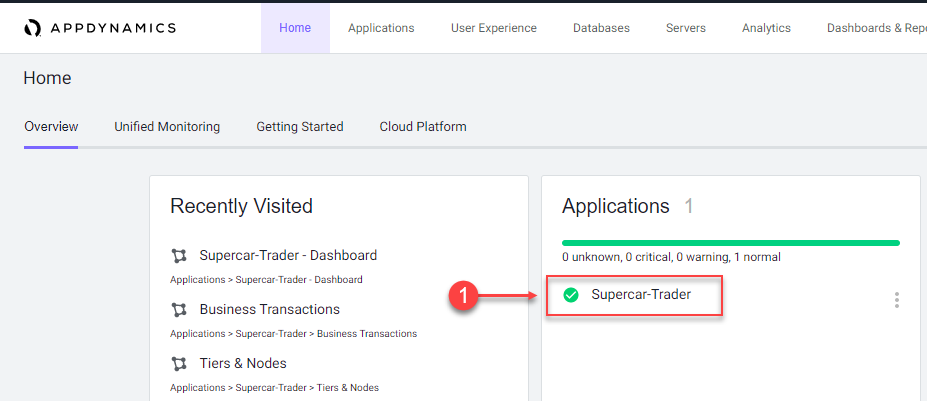The width and height of the screenshot is (927, 401).
Task: Click '0 unknown, 0 critical, 0 warning, 1 normal' text
Action: click(x=672, y=257)
